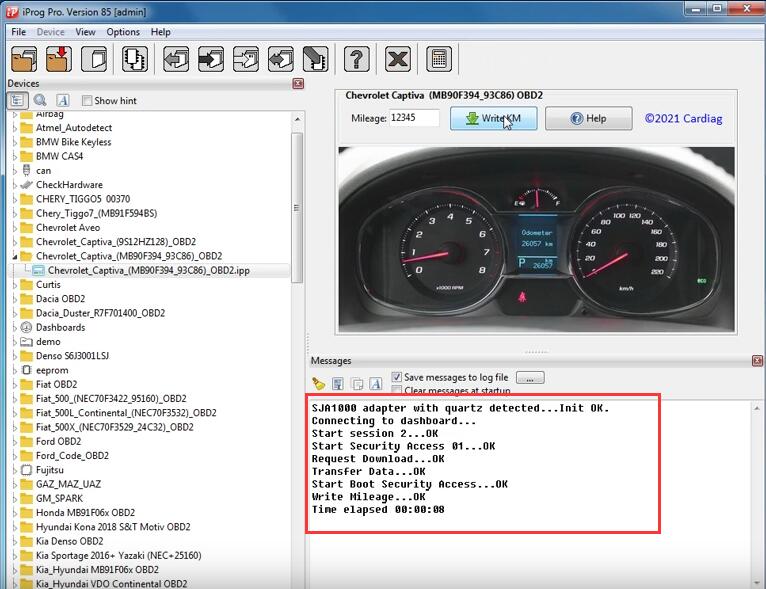Select the BMW Bike Keyless folder

tap(73, 142)
